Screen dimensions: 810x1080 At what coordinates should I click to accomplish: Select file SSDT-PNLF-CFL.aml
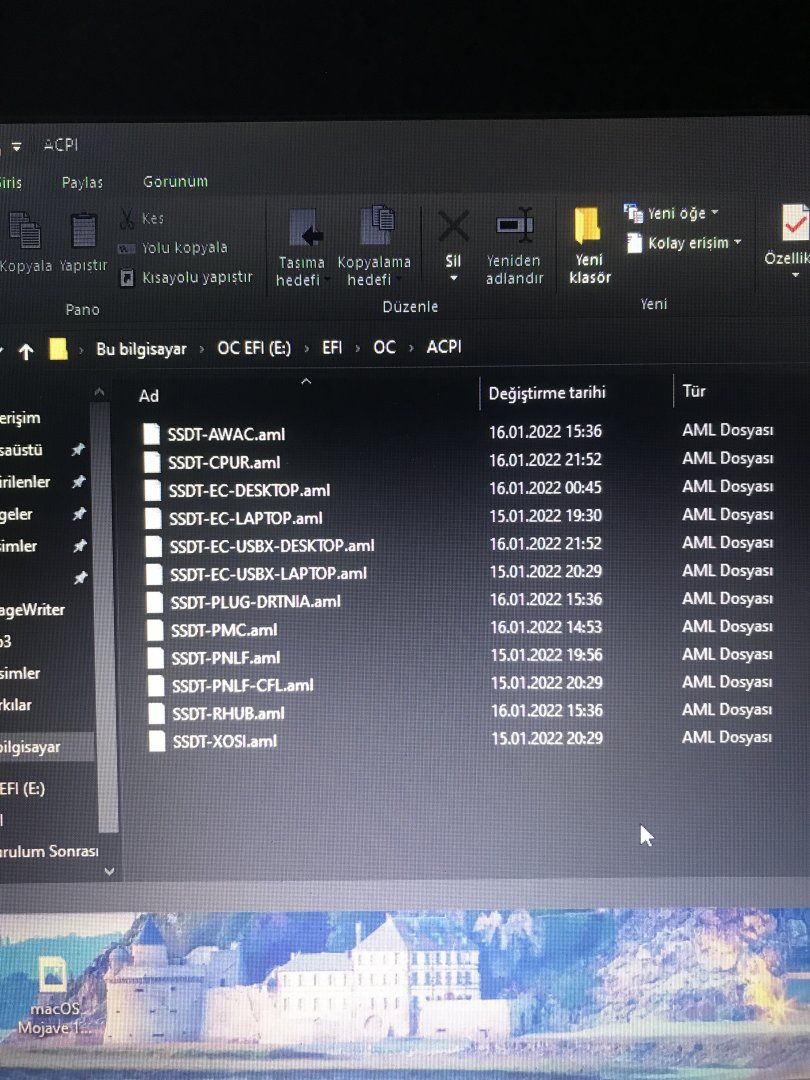[242, 686]
